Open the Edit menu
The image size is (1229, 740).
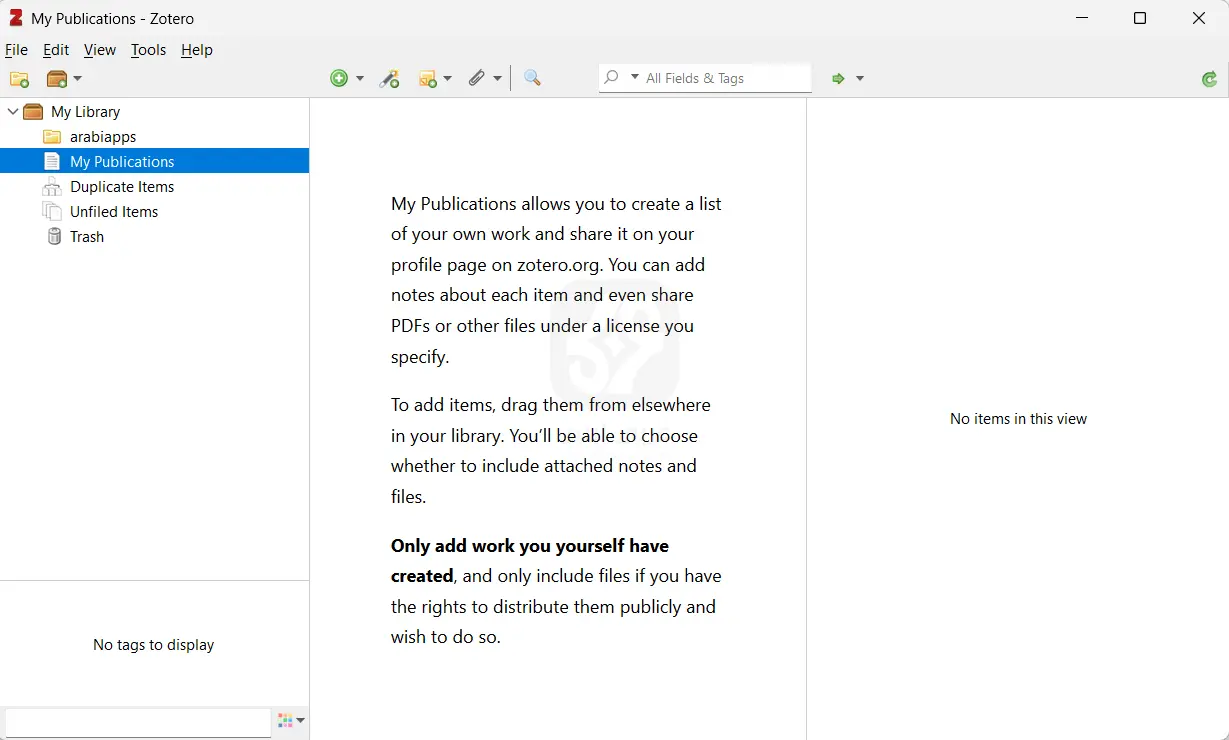(x=55, y=50)
